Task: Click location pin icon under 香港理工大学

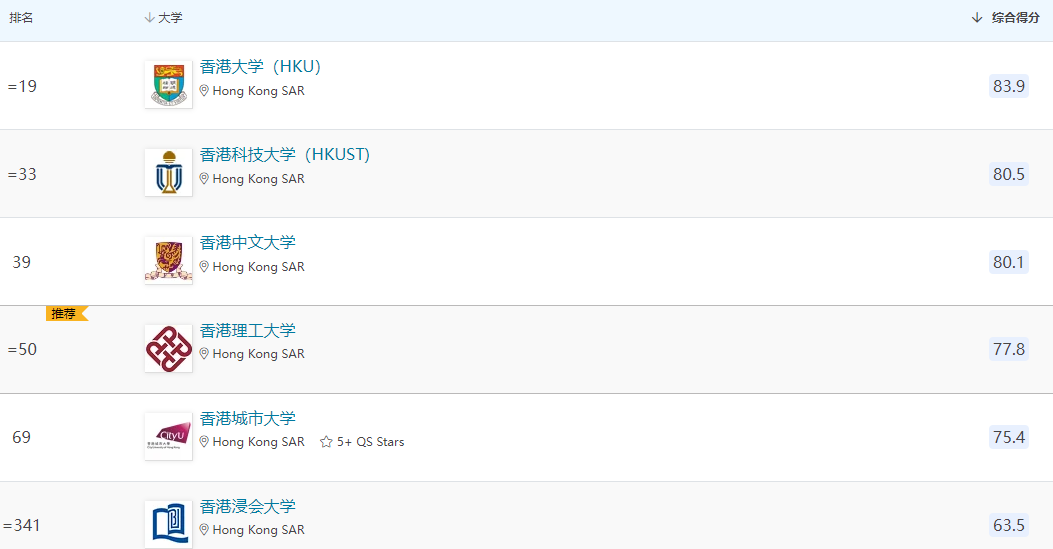Action: pyautogui.click(x=204, y=354)
